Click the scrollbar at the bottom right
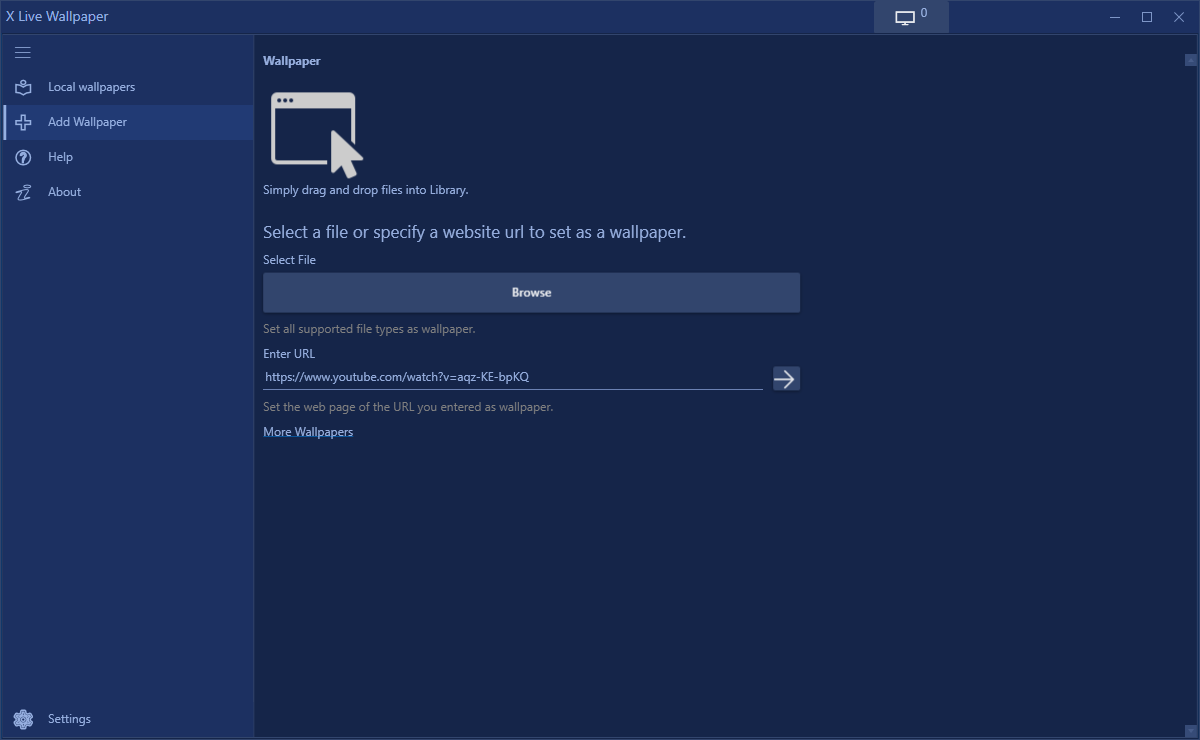This screenshot has width=1200, height=740. pos(1192,731)
